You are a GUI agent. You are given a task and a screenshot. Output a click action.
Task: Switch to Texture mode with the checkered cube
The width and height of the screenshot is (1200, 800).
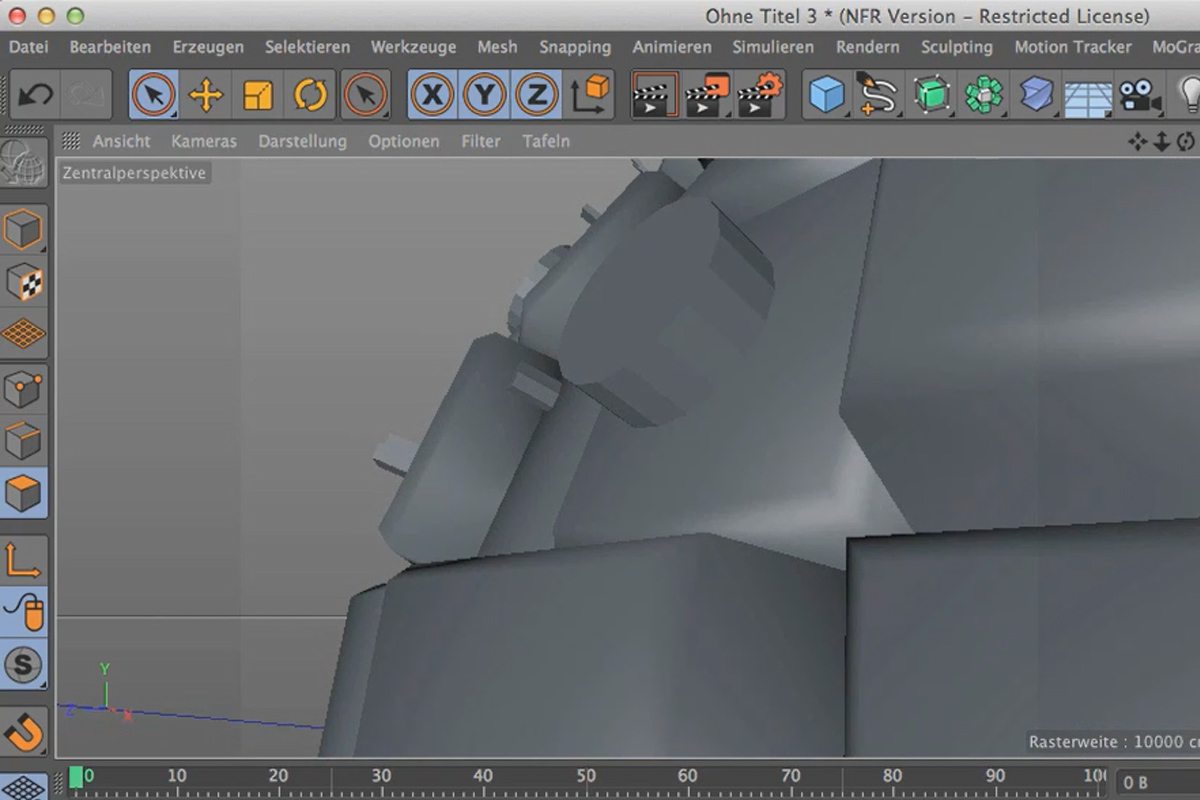coord(23,282)
